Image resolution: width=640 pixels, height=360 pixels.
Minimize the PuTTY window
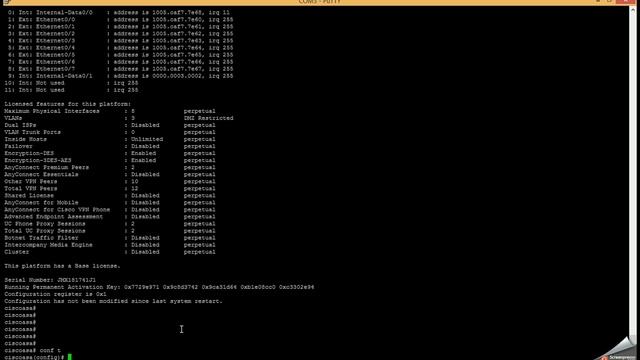[x=598, y=2]
